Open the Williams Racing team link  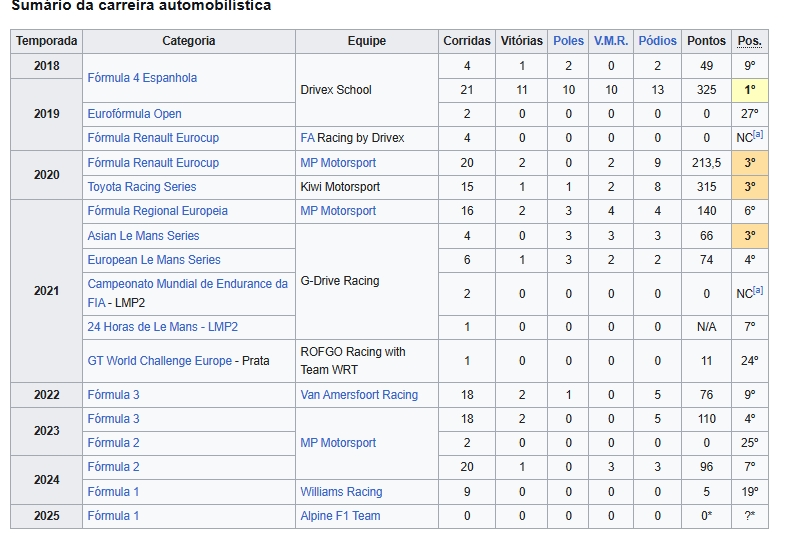coord(341,492)
